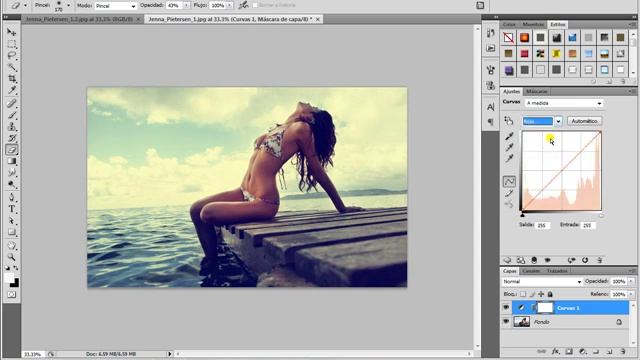Pick the gray point eyedropper in Curves
640x360 pixels.
[x=509, y=147]
